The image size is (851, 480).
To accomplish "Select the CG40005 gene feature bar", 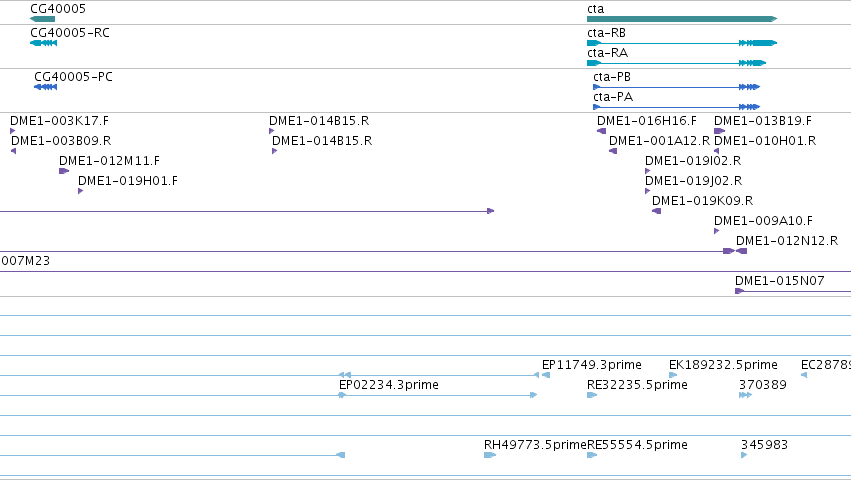I will pos(42,19).
